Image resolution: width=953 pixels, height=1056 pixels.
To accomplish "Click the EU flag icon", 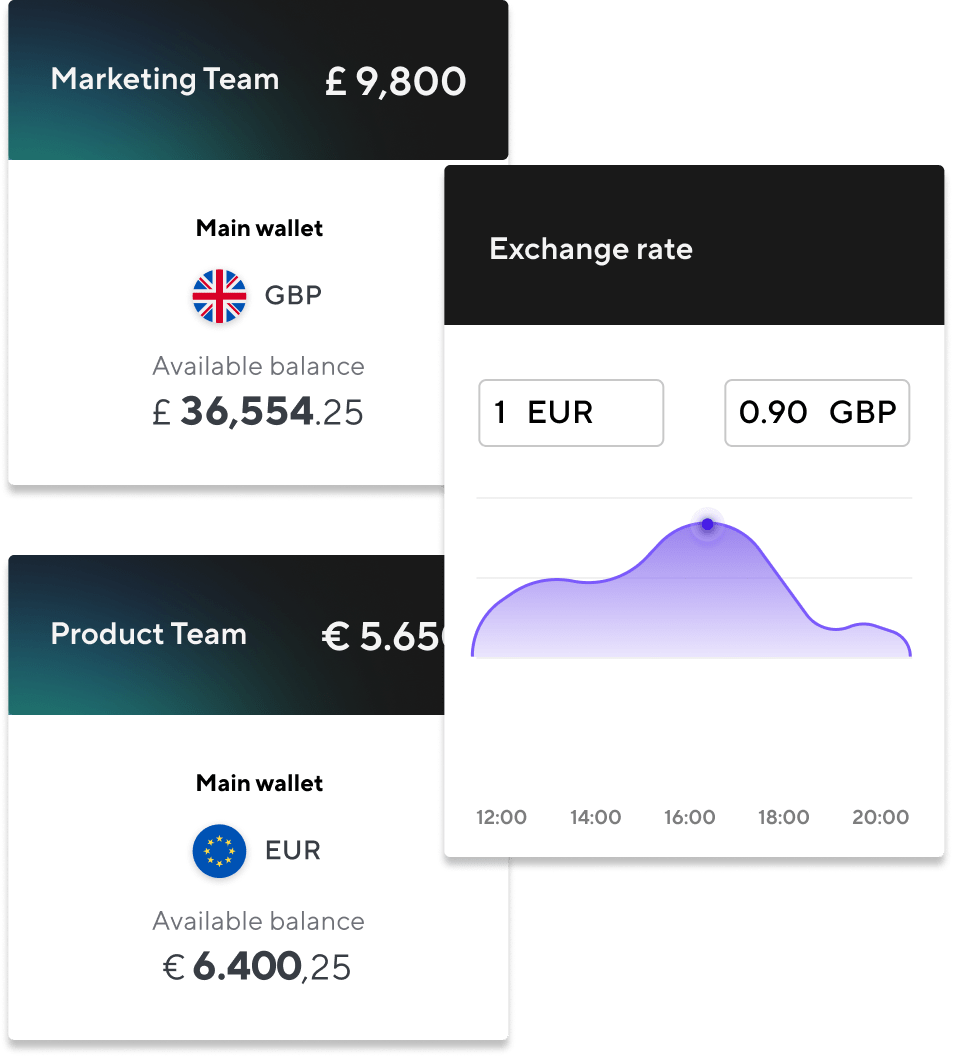I will pos(219,851).
